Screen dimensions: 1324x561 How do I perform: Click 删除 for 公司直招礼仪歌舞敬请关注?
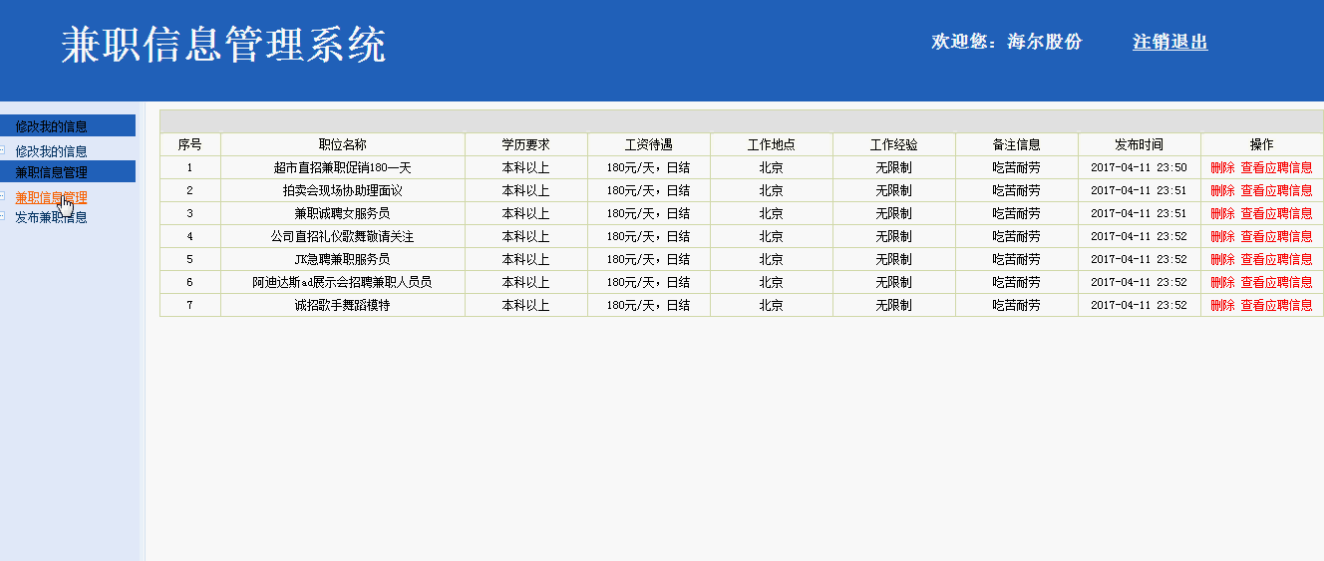1222,237
